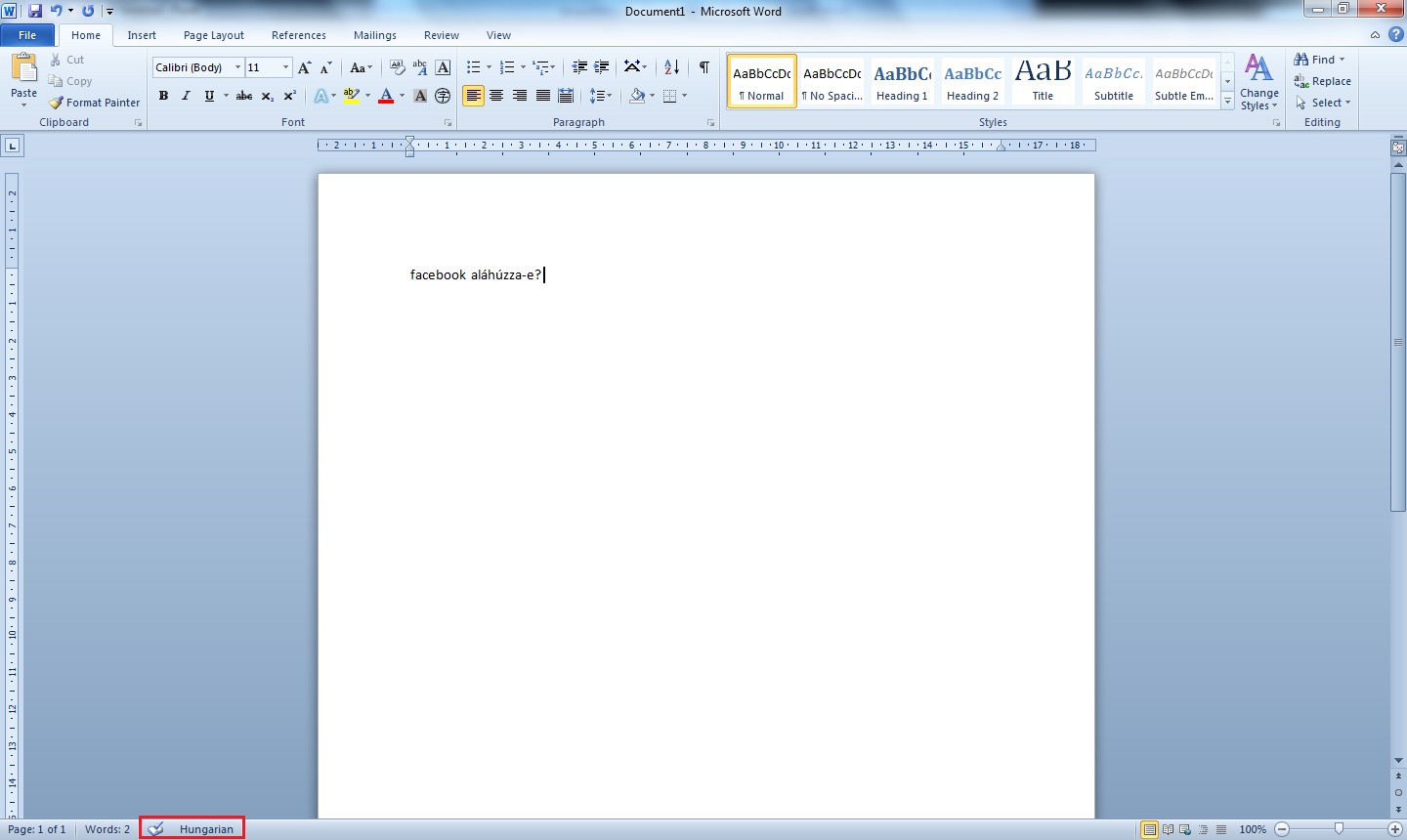Switch to Print Layout view
This screenshot has width=1407, height=840.
coord(1150,829)
